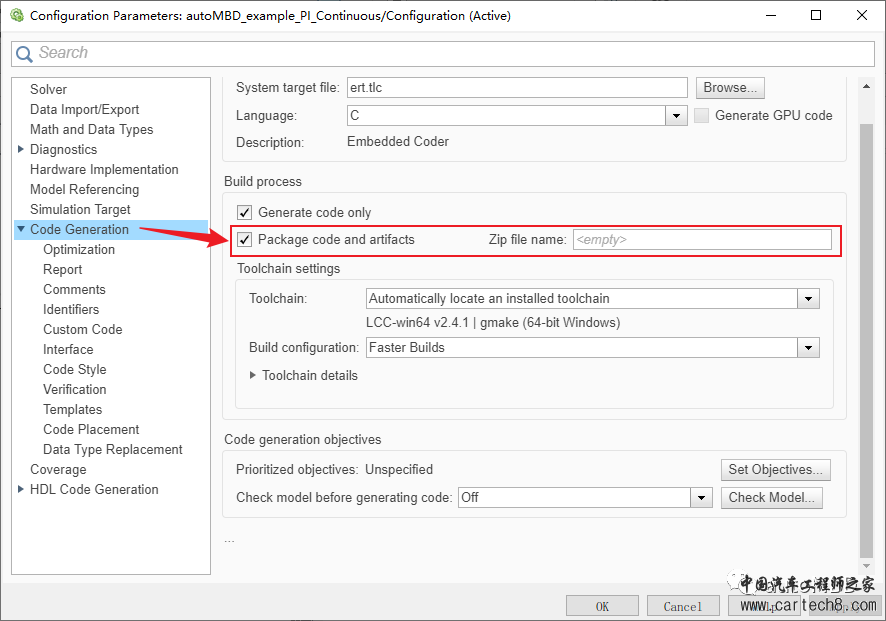Screen dimensions: 886x621
Task: Select Verification under Code Generation
Action: pyautogui.click(x=75, y=389)
